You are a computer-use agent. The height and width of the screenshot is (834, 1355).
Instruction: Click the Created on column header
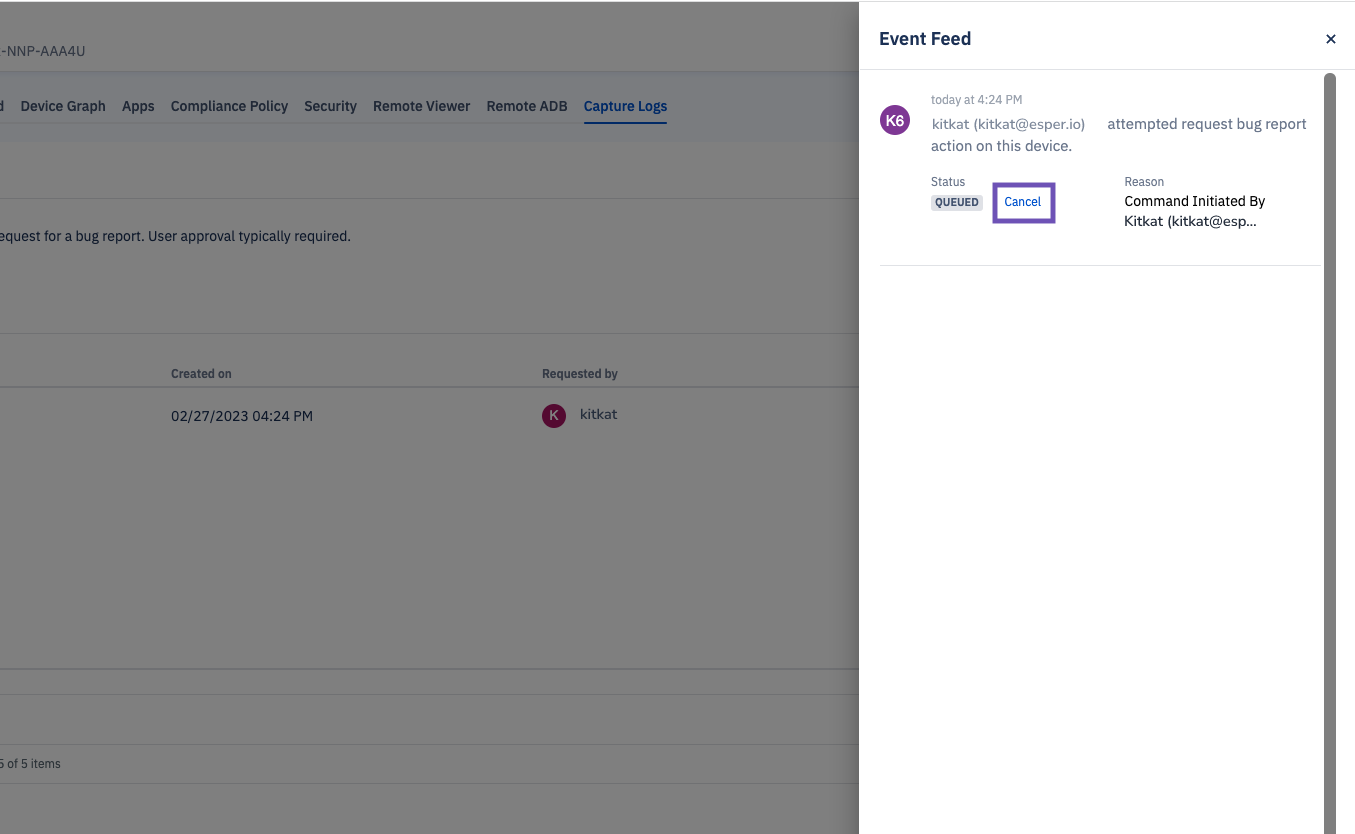201,374
